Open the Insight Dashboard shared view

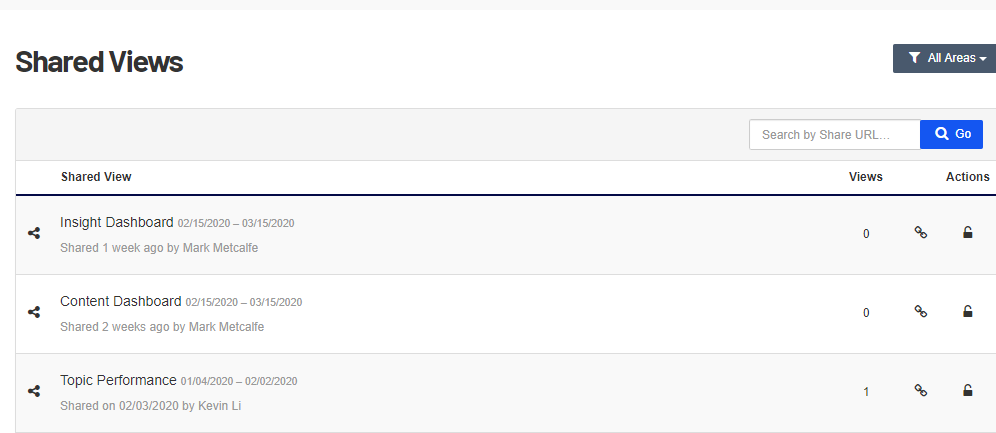(x=117, y=222)
